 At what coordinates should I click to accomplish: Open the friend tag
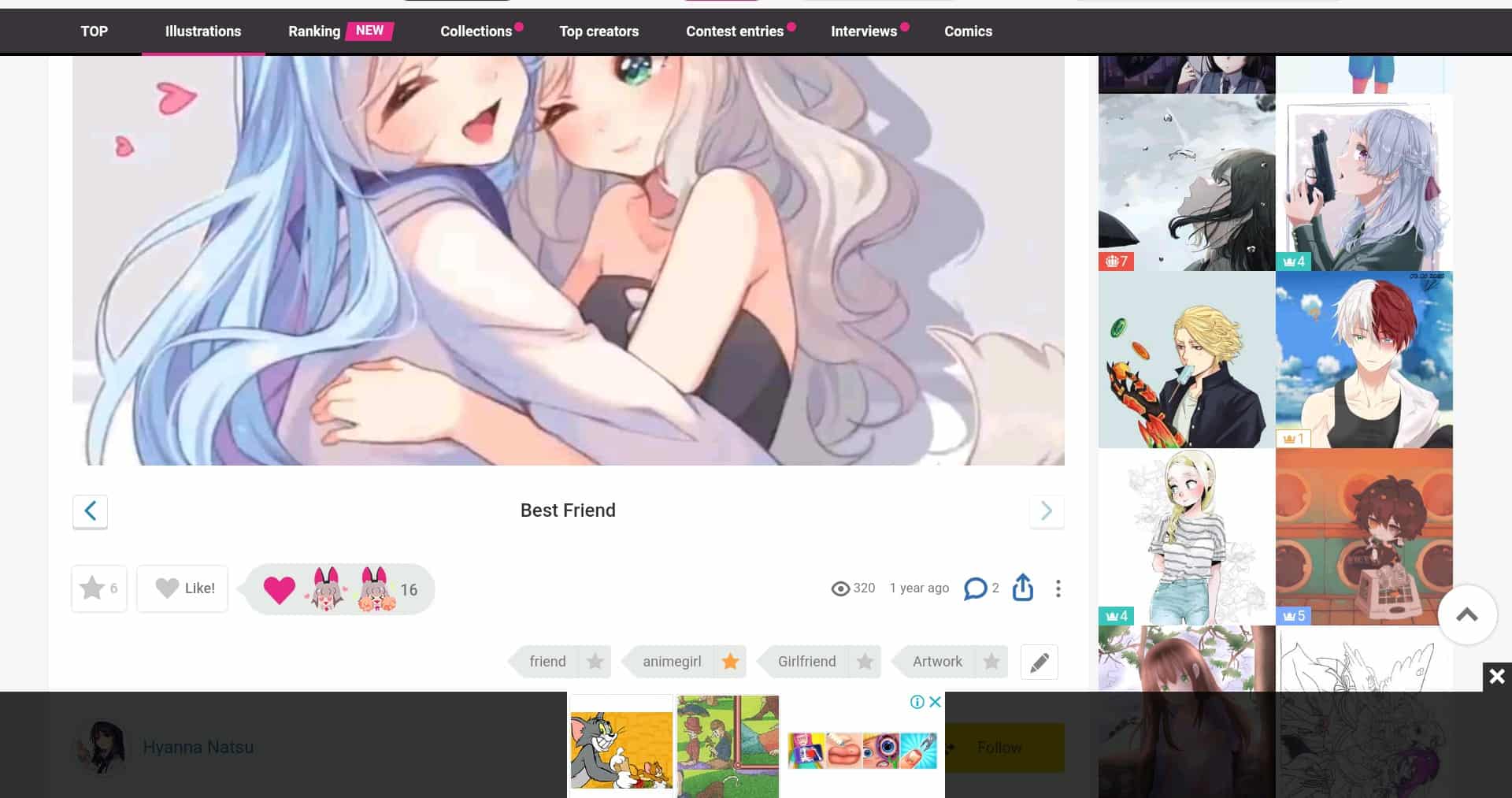[547, 662]
